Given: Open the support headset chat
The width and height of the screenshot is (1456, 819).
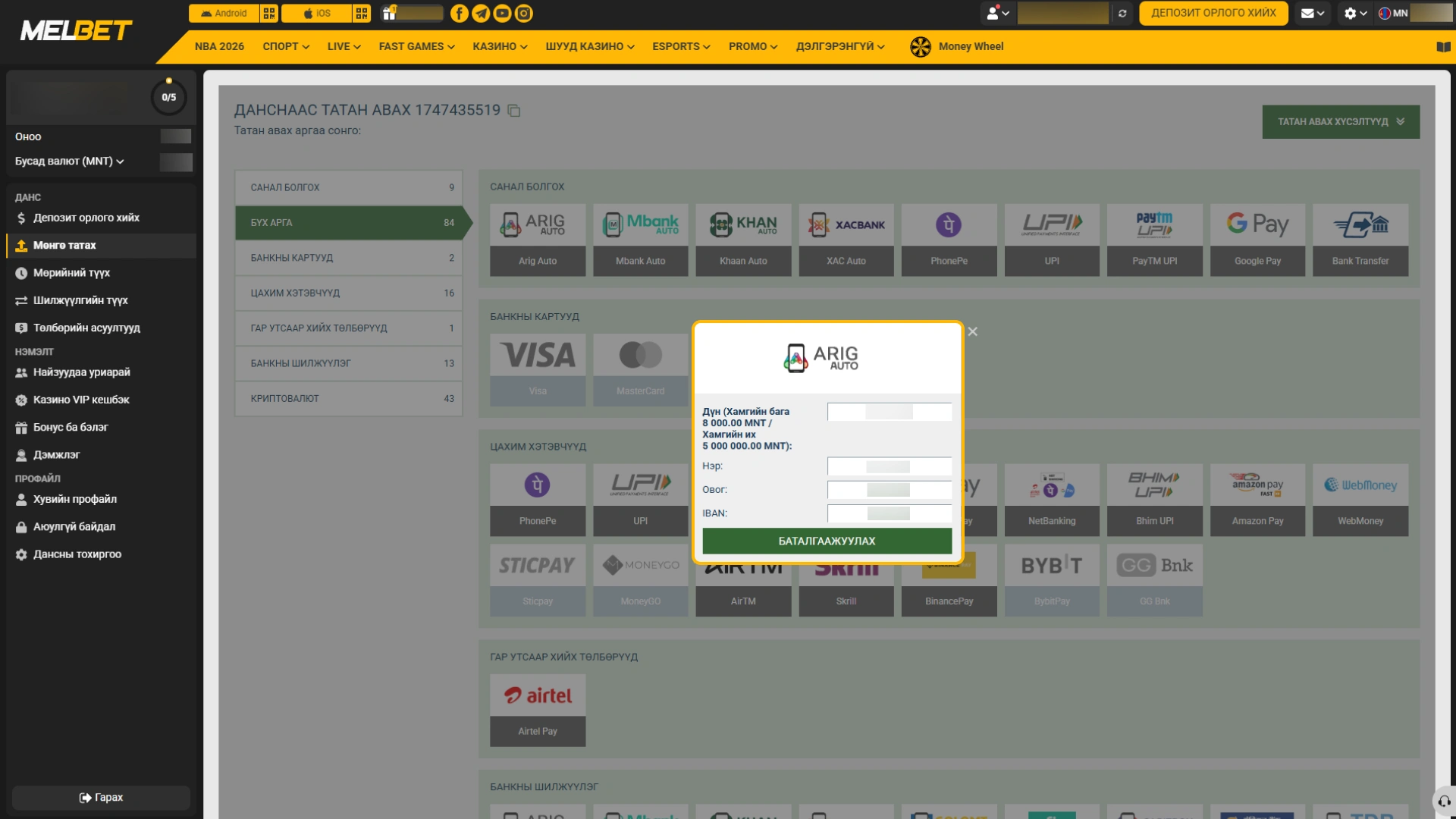Looking at the screenshot, I should [x=1444, y=801].
